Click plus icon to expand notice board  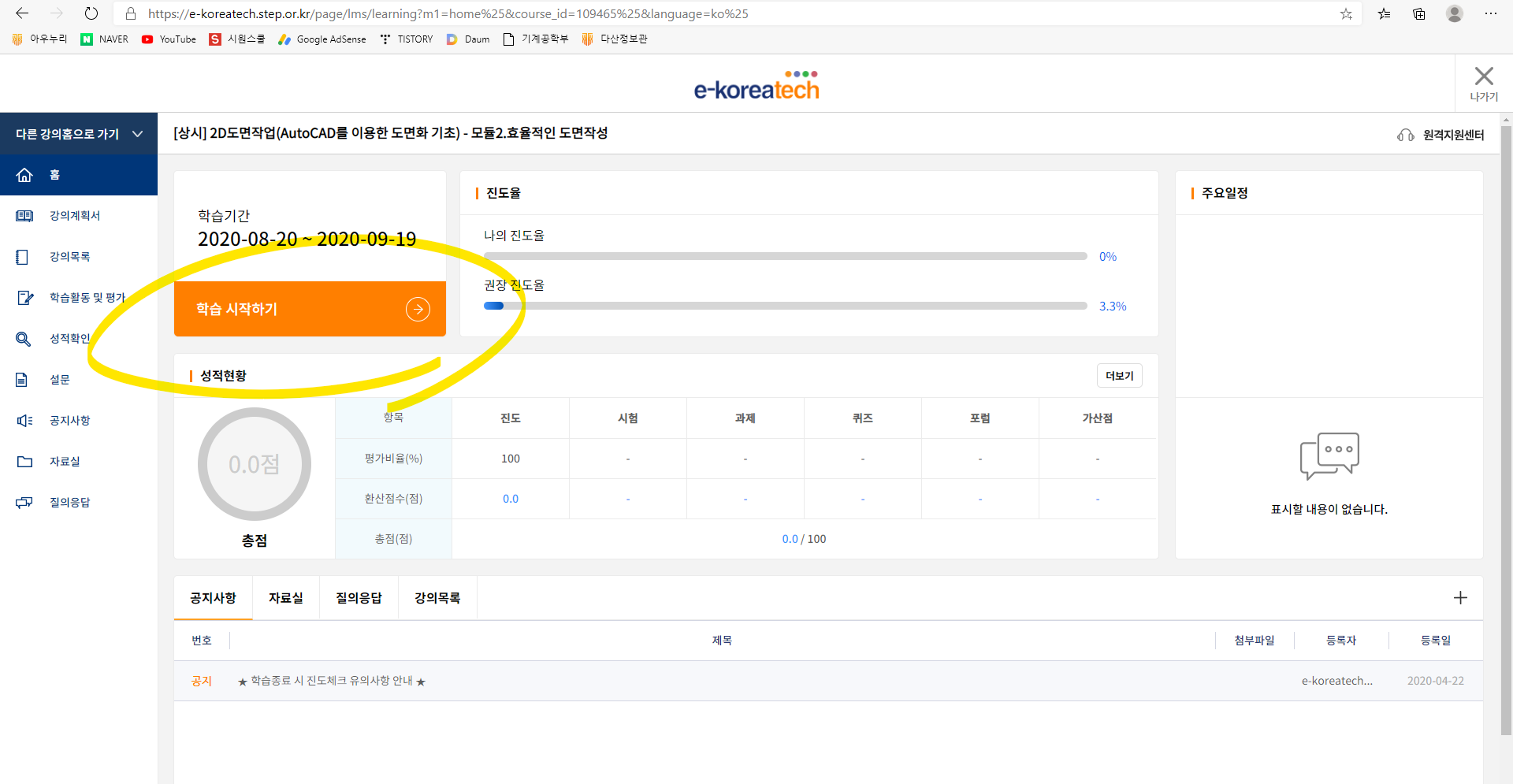[1460, 598]
